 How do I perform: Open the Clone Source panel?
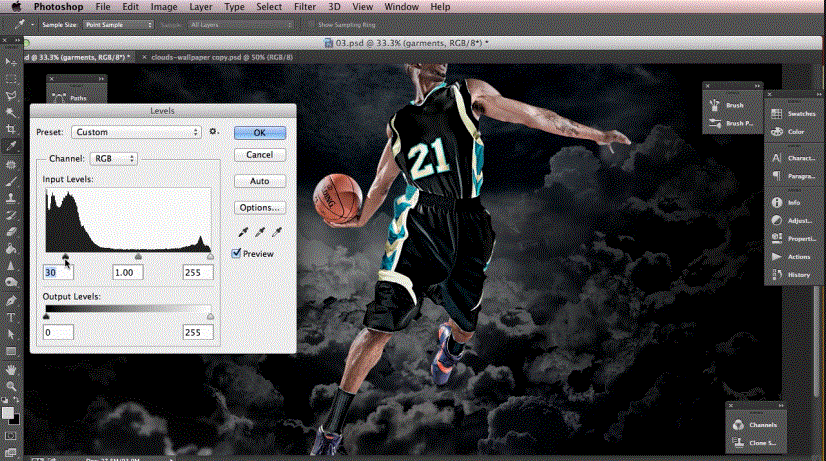tap(755, 443)
